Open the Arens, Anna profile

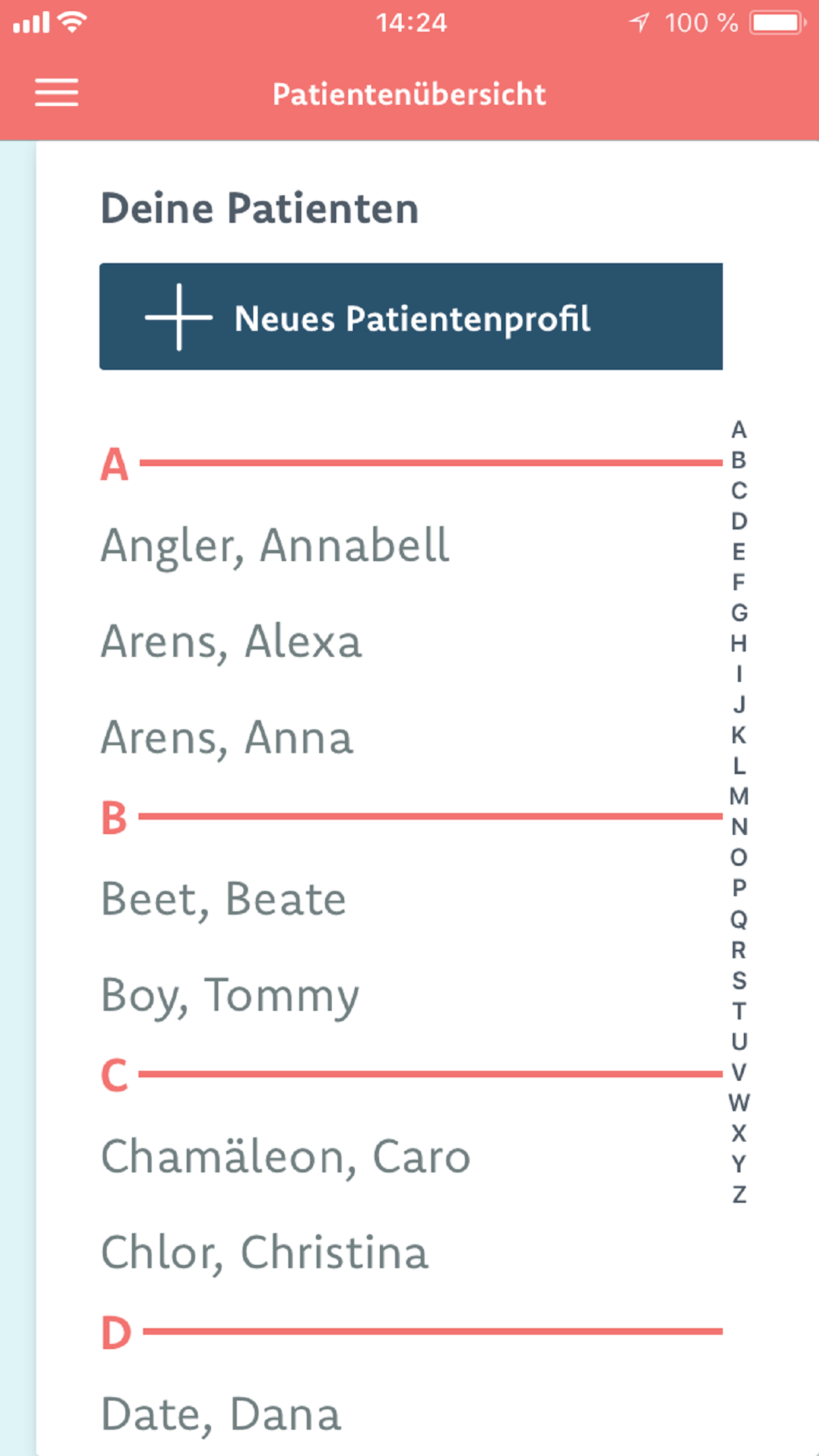227,738
